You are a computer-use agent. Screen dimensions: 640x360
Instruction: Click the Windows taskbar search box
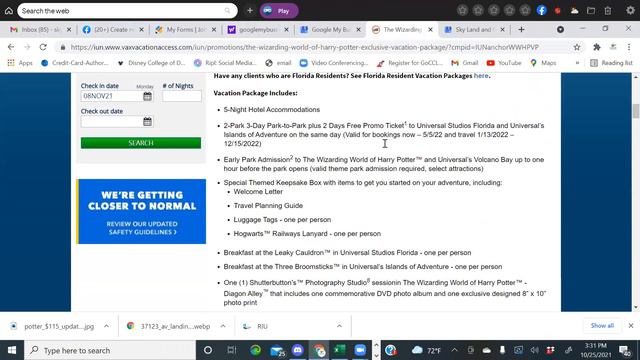pyautogui.click(x=110, y=350)
